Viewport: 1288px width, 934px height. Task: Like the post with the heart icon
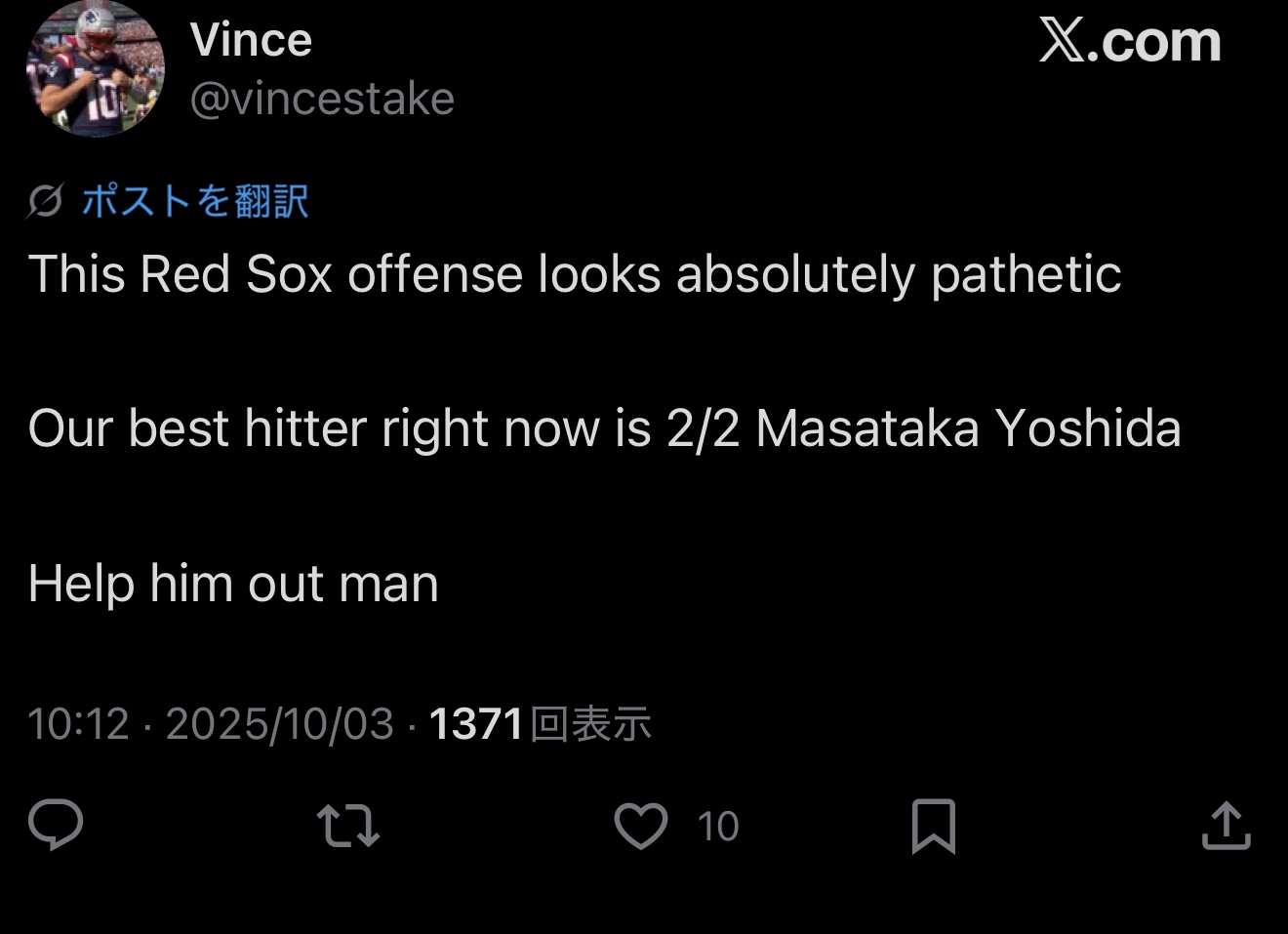[x=640, y=826]
